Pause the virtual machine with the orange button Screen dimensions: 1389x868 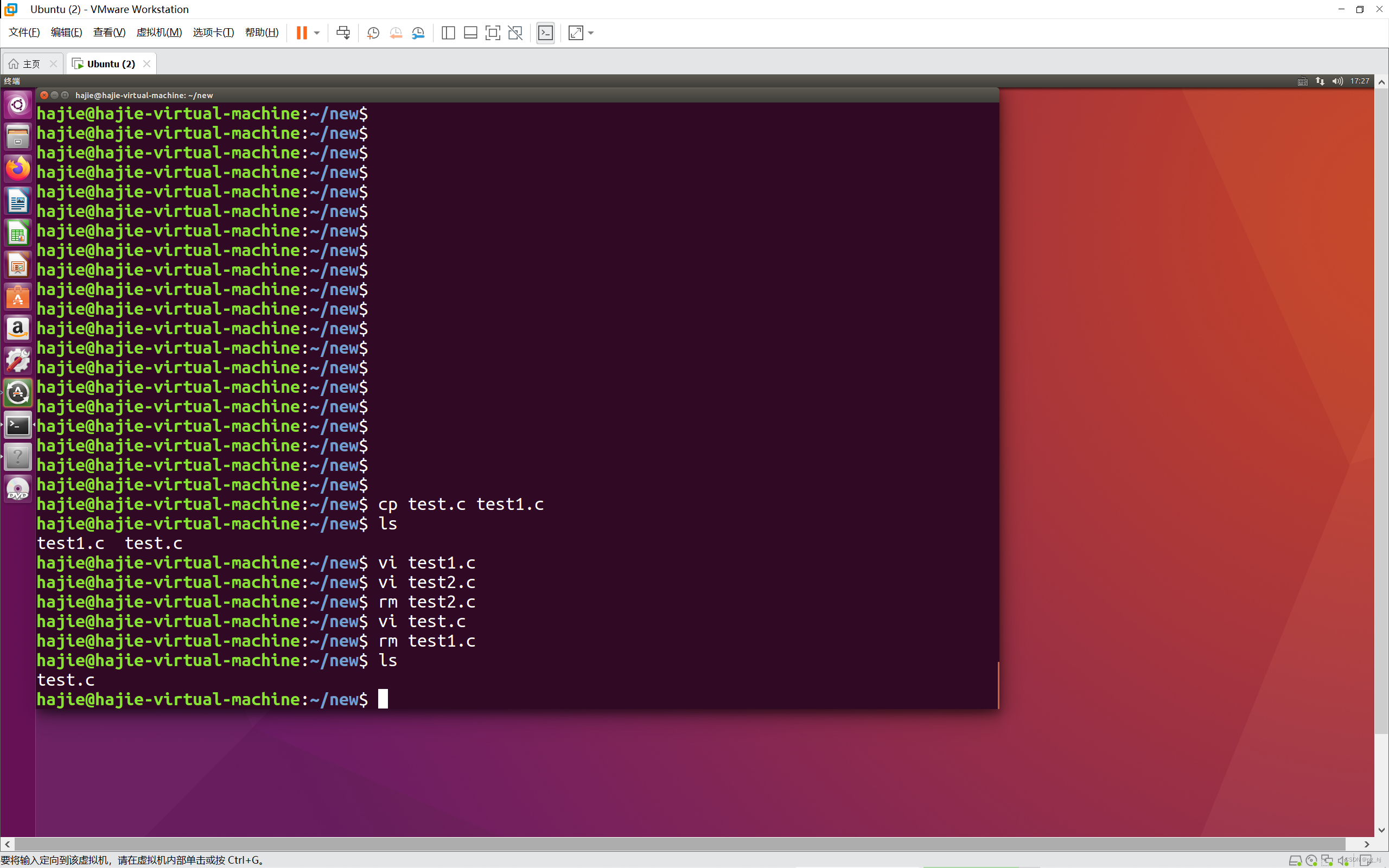[x=301, y=33]
